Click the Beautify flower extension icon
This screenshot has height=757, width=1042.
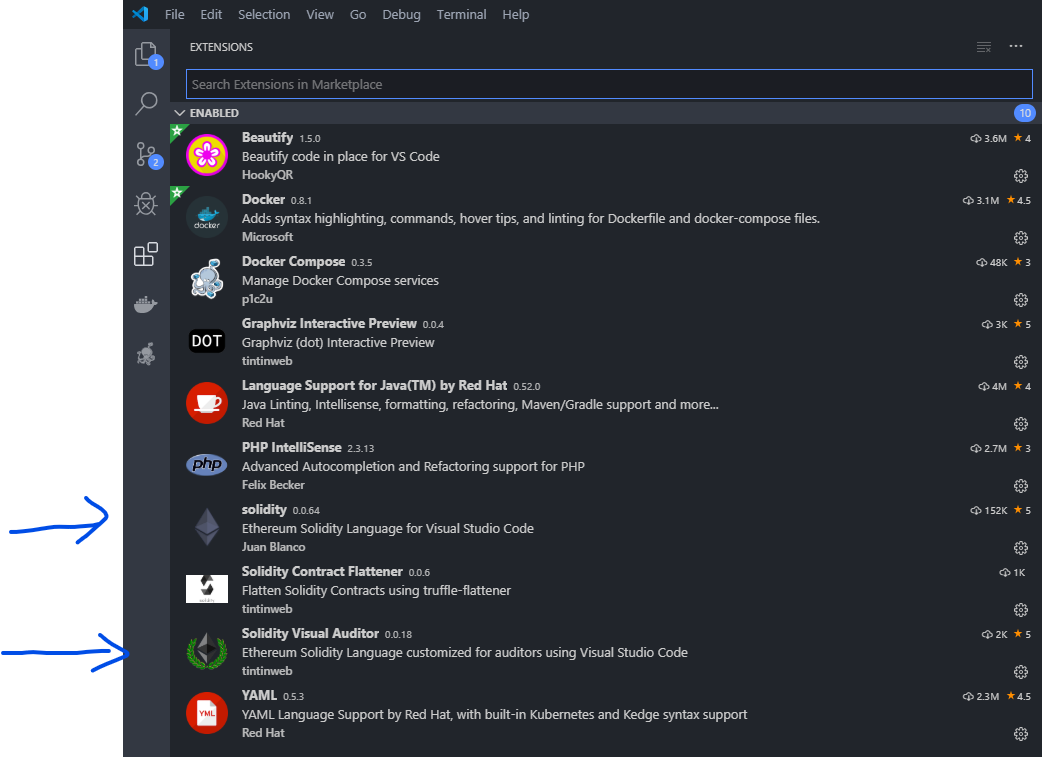(x=207, y=155)
